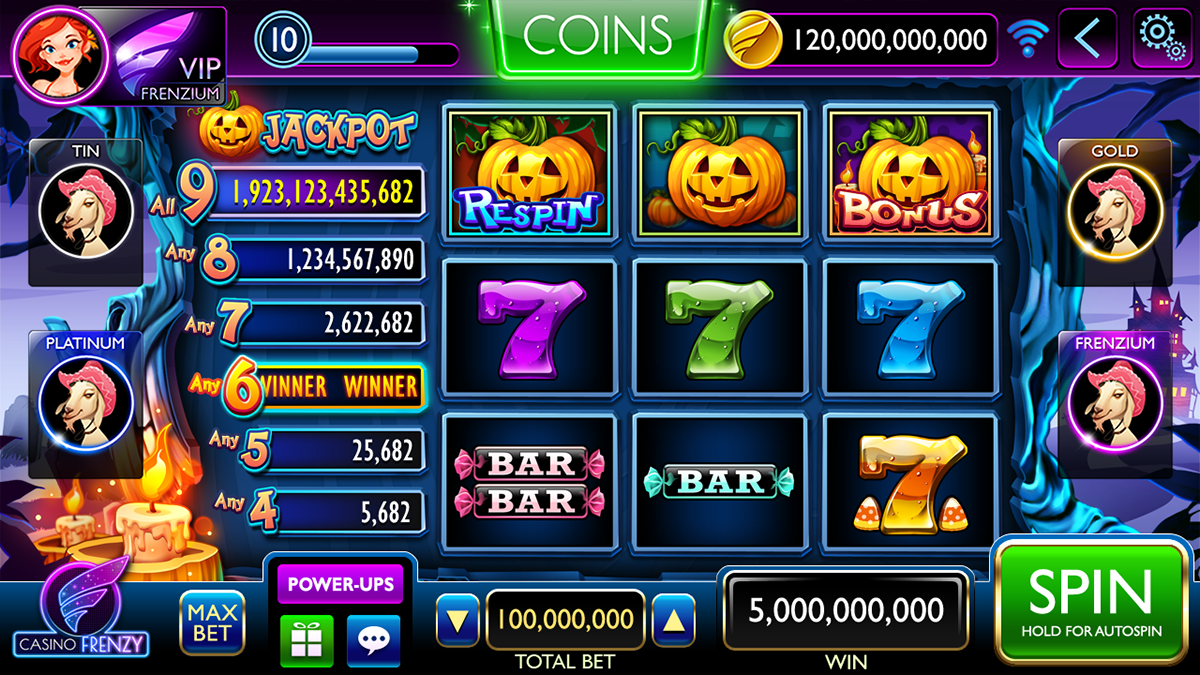This screenshot has height=675, width=1200.
Task: Select the Gold tier goat card
Action: tap(1115, 212)
